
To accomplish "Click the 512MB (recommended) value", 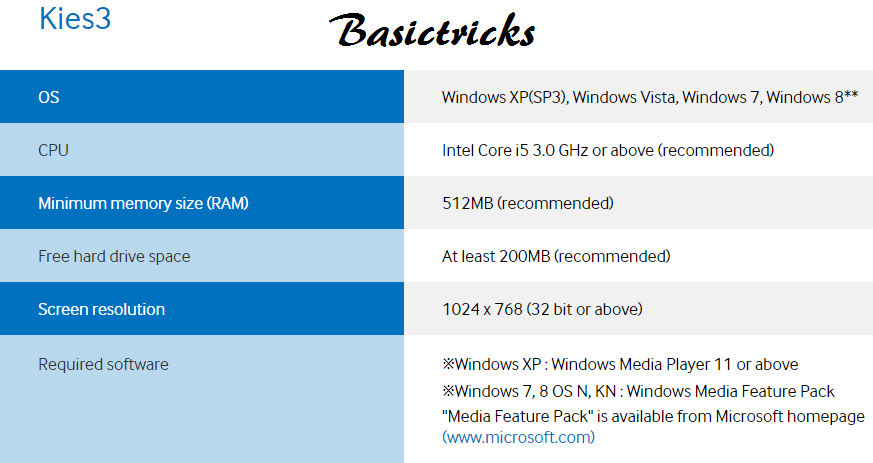I will (x=528, y=203).
